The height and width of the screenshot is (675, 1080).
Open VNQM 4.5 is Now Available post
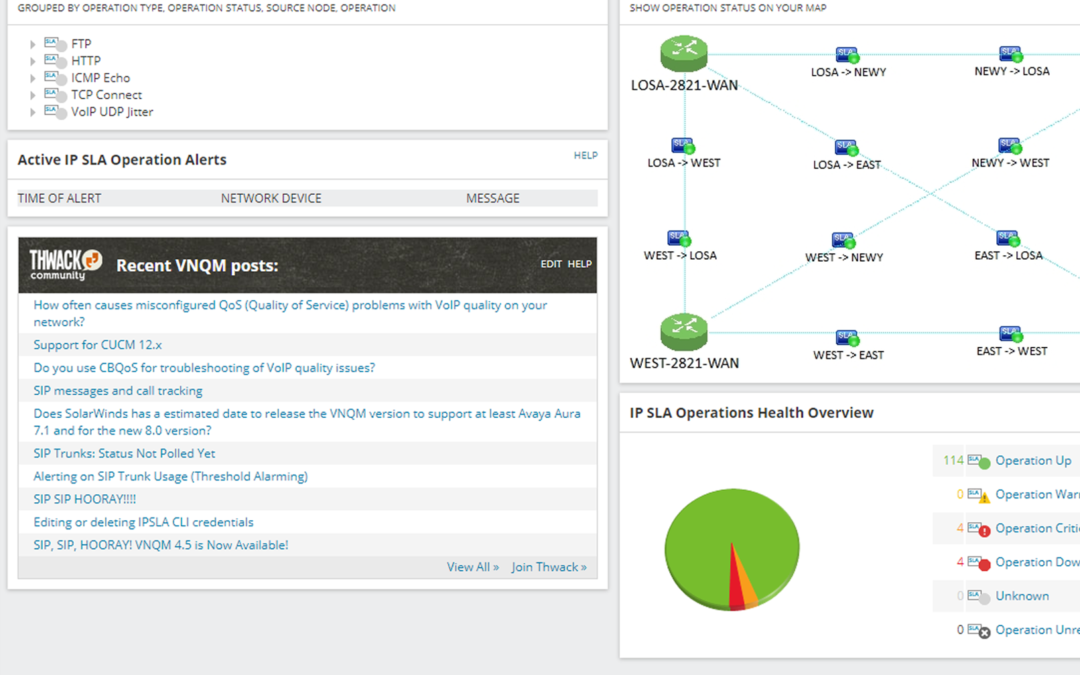(160, 545)
